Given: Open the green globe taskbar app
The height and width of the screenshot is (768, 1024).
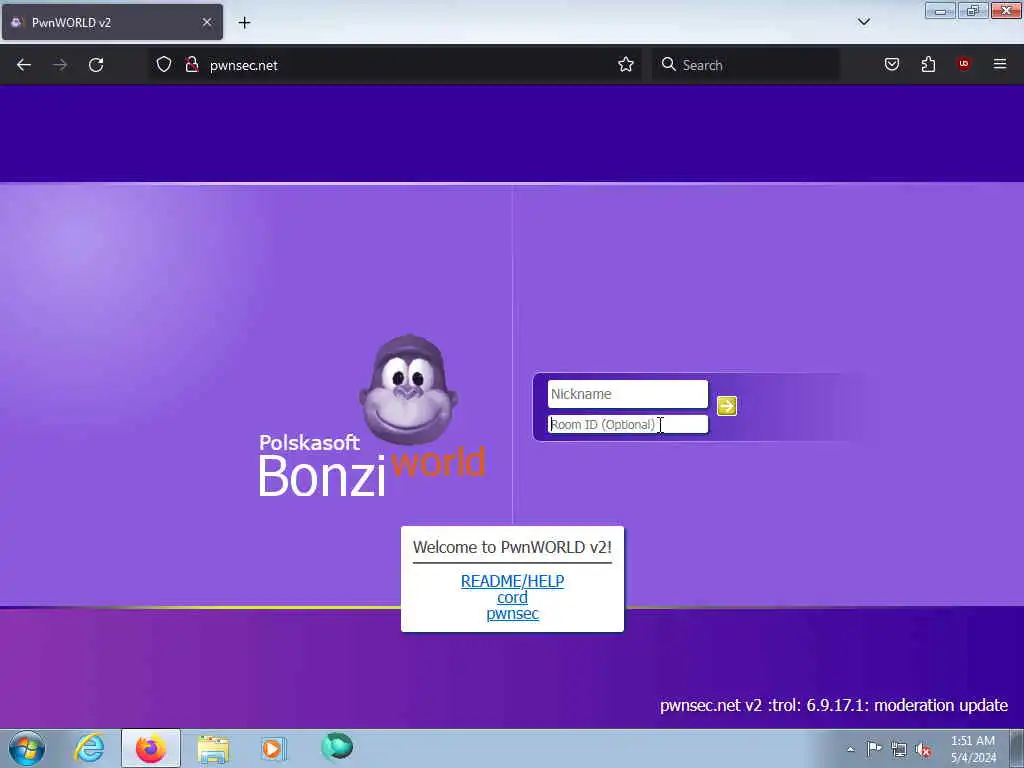Looking at the screenshot, I should coord(337,746).
